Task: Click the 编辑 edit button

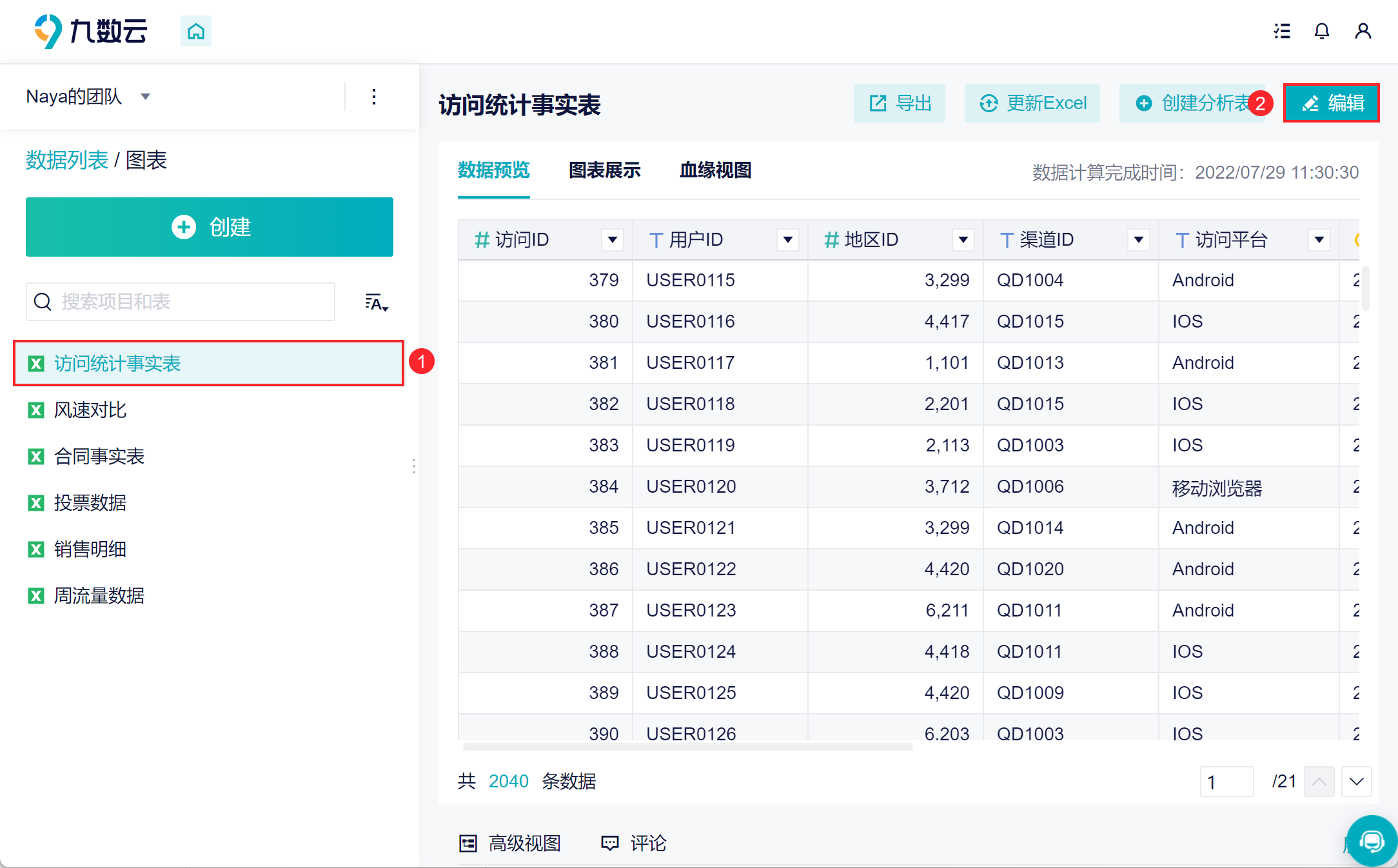Action: tap(1331, 103)
